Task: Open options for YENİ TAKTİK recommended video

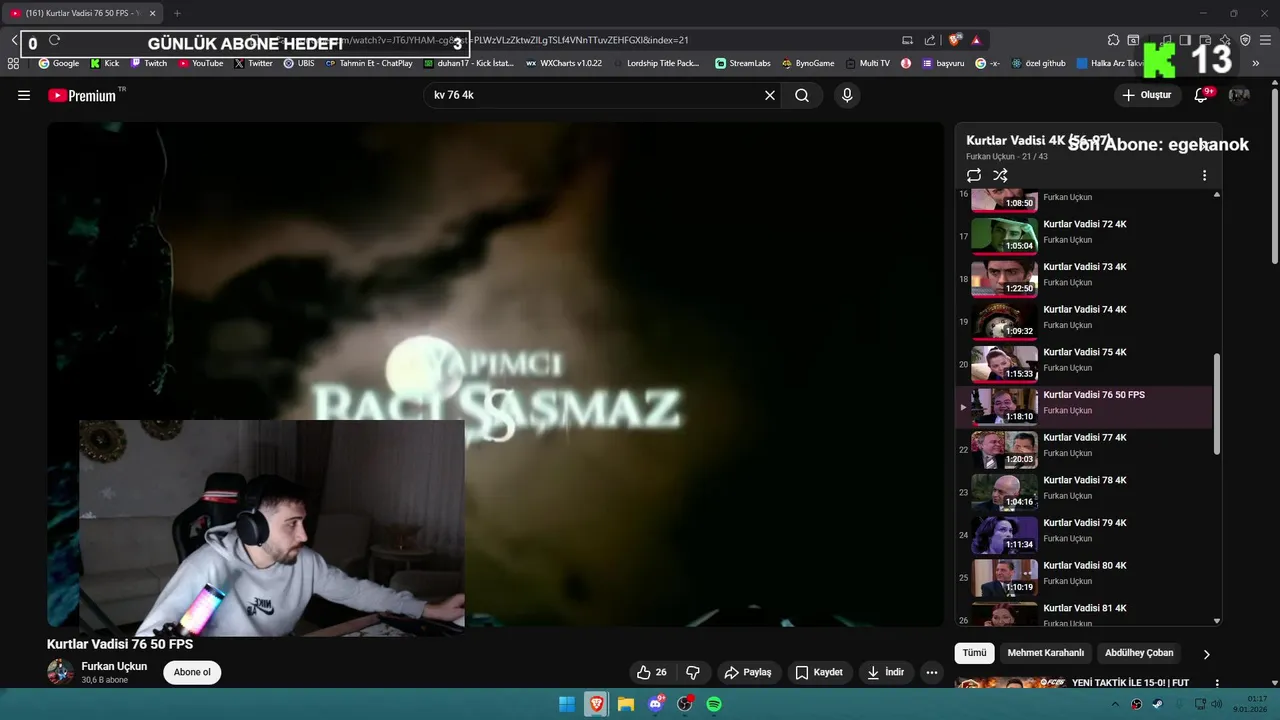Action: pos(1217,684)
